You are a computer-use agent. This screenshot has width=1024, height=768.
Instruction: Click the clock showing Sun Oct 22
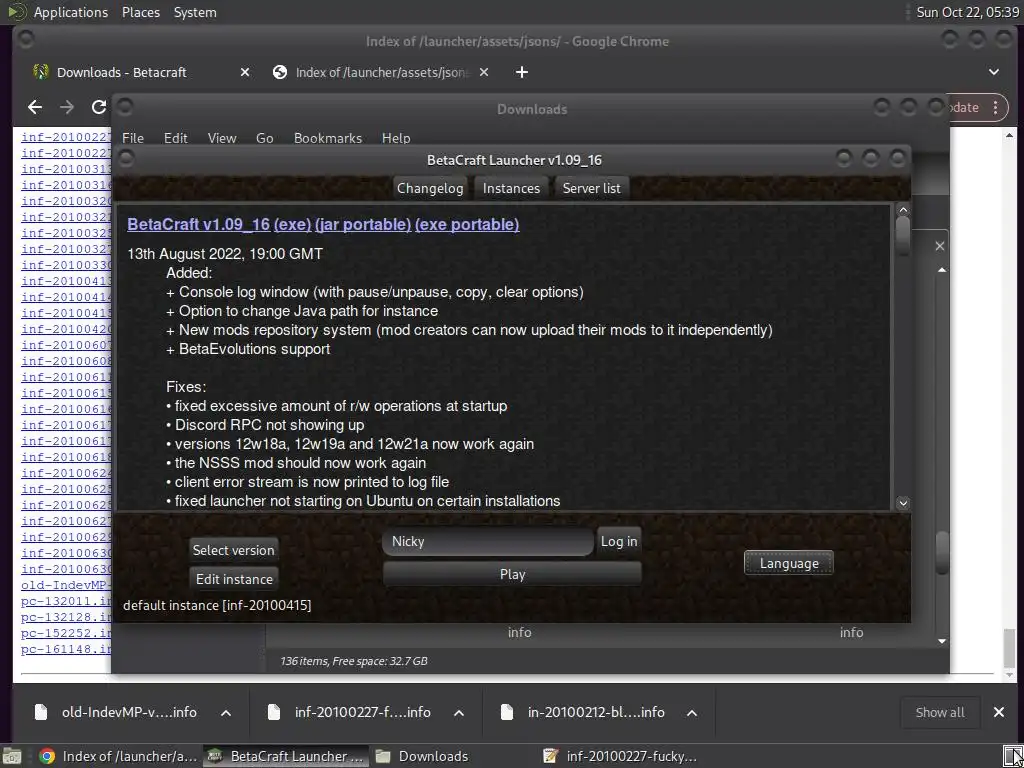(967, 12)
